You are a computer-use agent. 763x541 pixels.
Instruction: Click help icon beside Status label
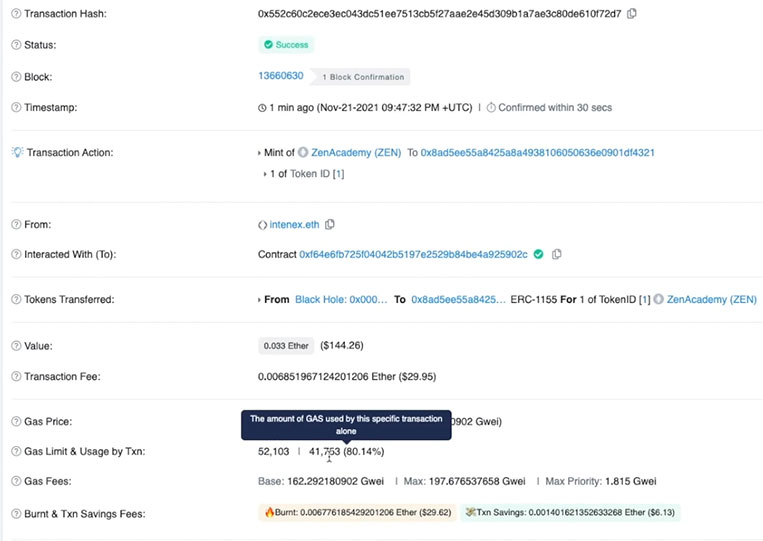tap(16, 45)
